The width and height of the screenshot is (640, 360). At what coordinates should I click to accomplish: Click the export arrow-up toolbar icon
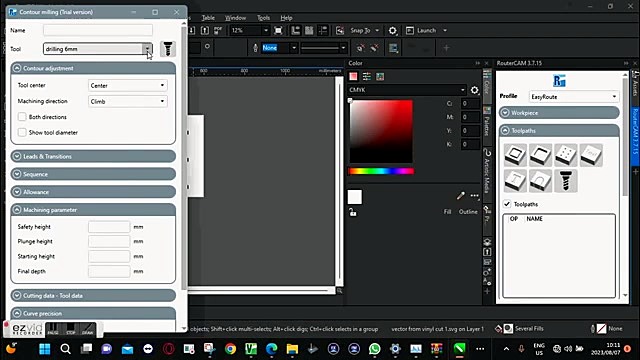pos(205,31)
